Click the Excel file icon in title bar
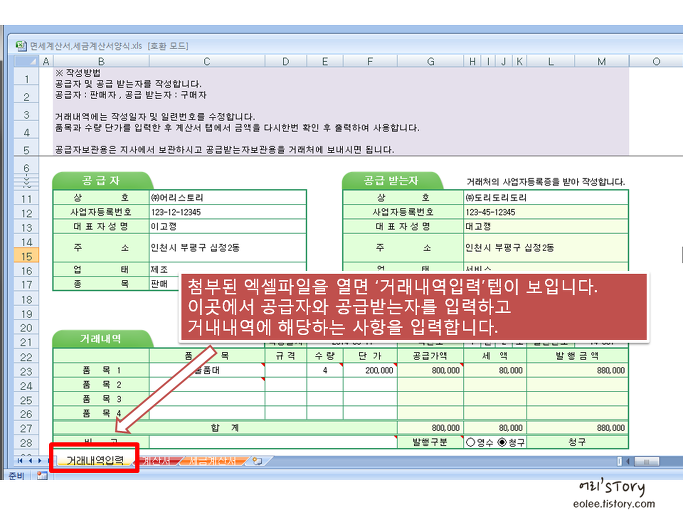This screenshot has width=683, height=512. point(21,46)
